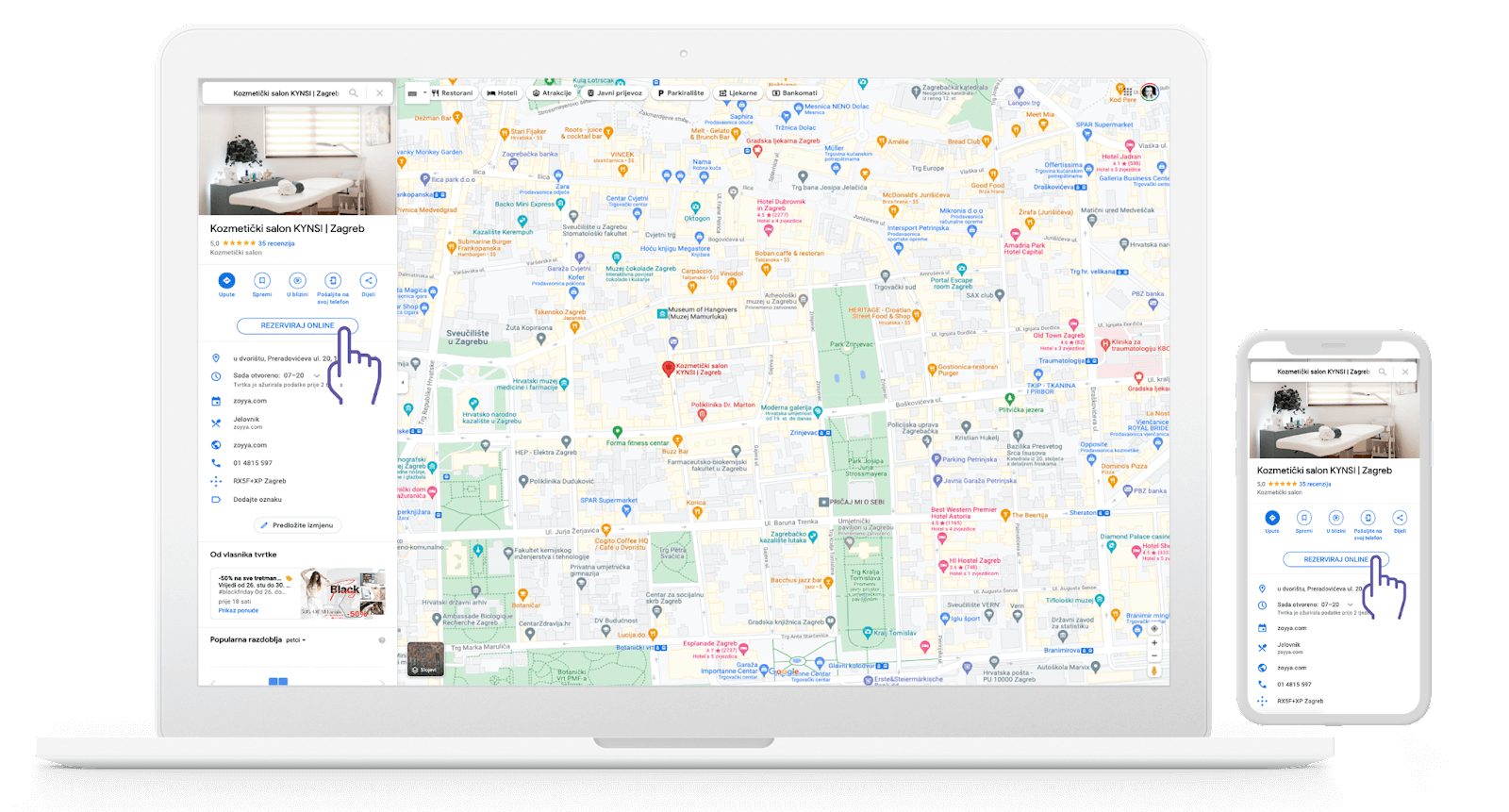
Task: Click REZERVIRAJ ONLINE button on the laptop
Action: pyautogui.click(x=297, y=325)
